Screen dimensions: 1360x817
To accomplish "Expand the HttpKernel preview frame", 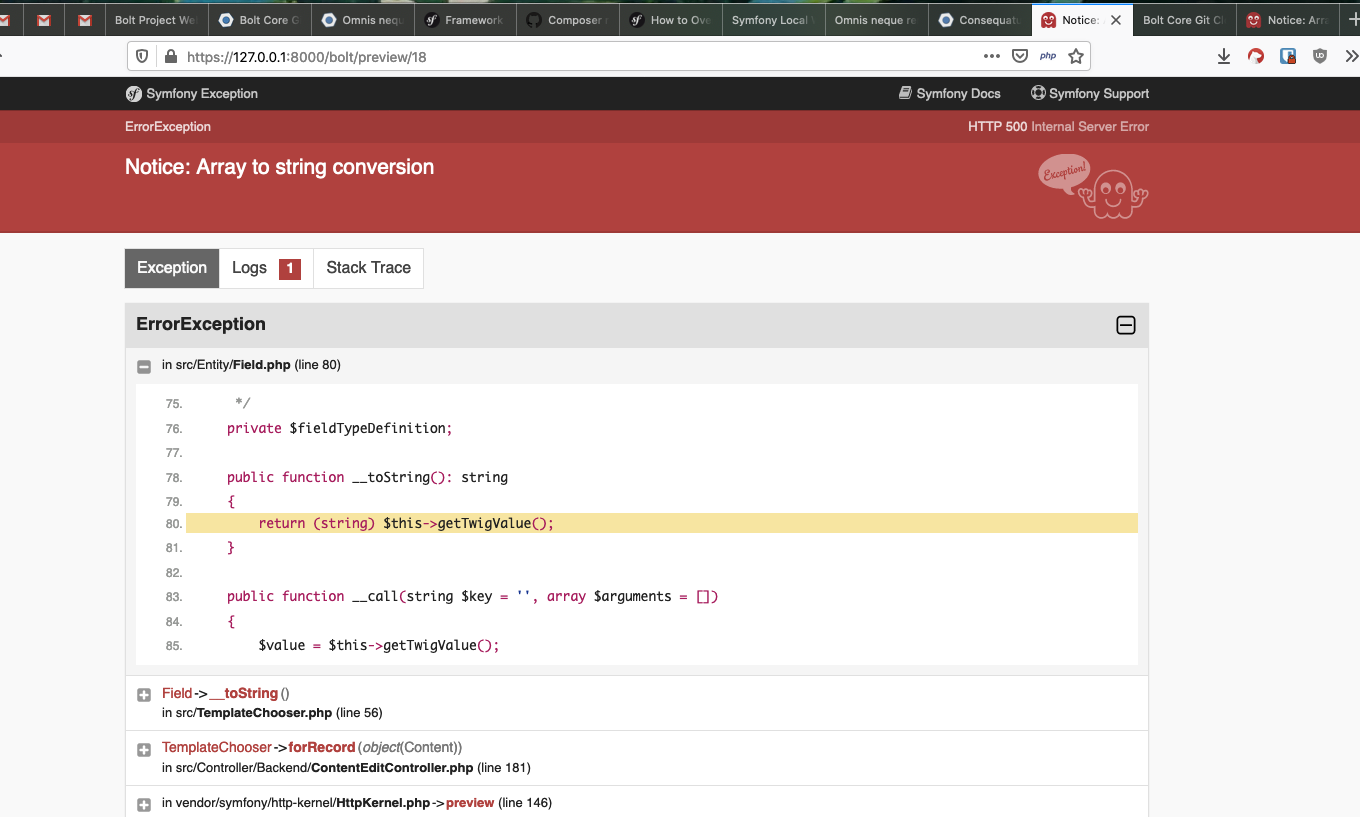I will coord(143,803).
